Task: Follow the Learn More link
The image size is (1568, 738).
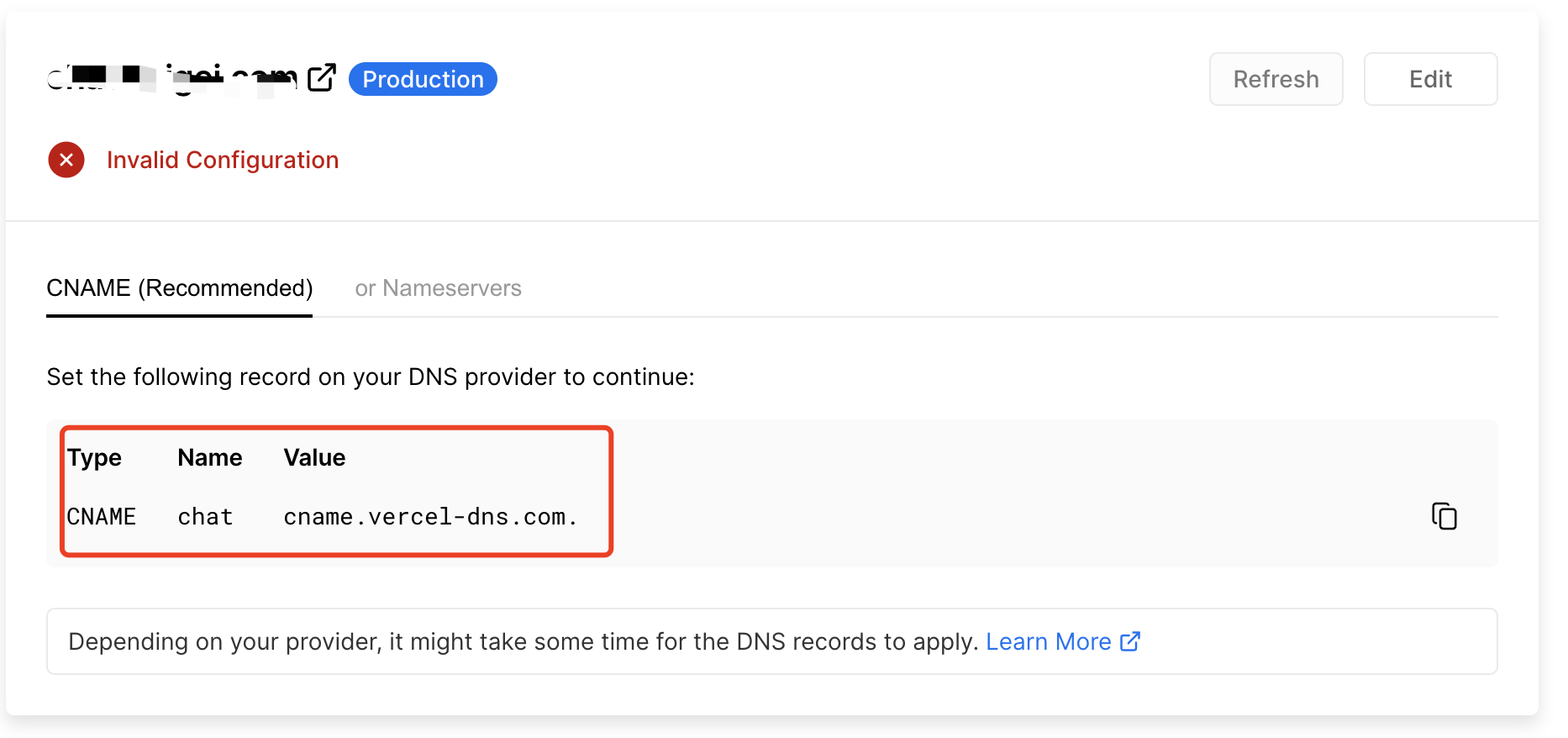Action: point(1048,641)
